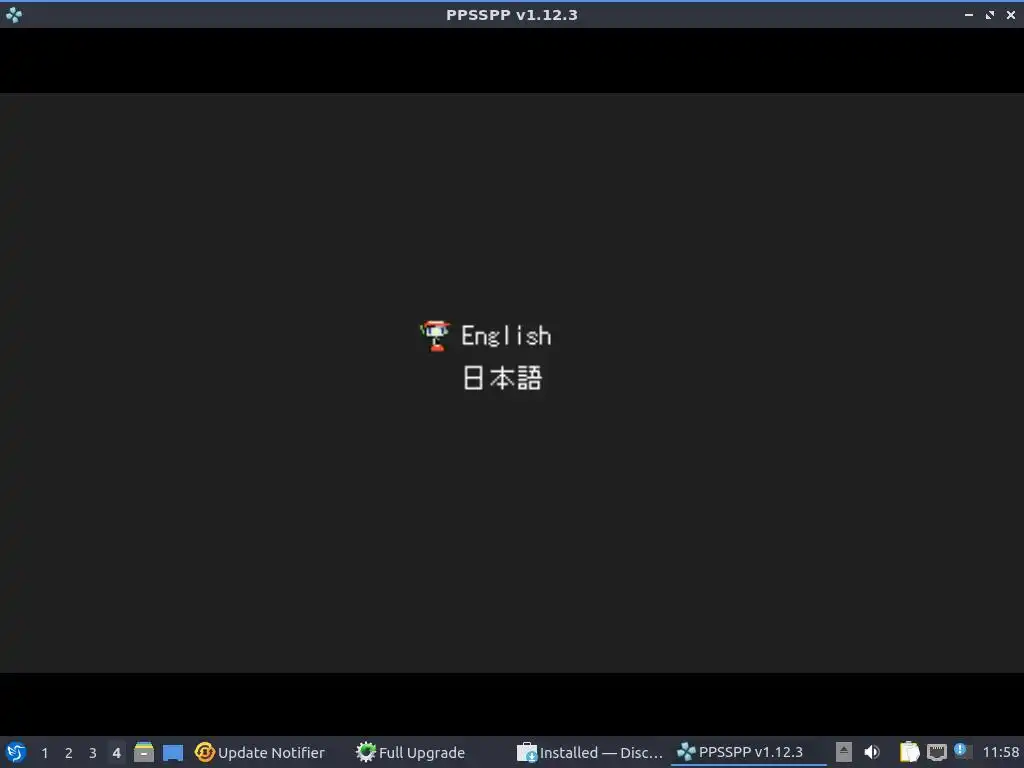Switch to virtual desktop 2
Viewport: 1024px width, 768px height.
point(69,753)
